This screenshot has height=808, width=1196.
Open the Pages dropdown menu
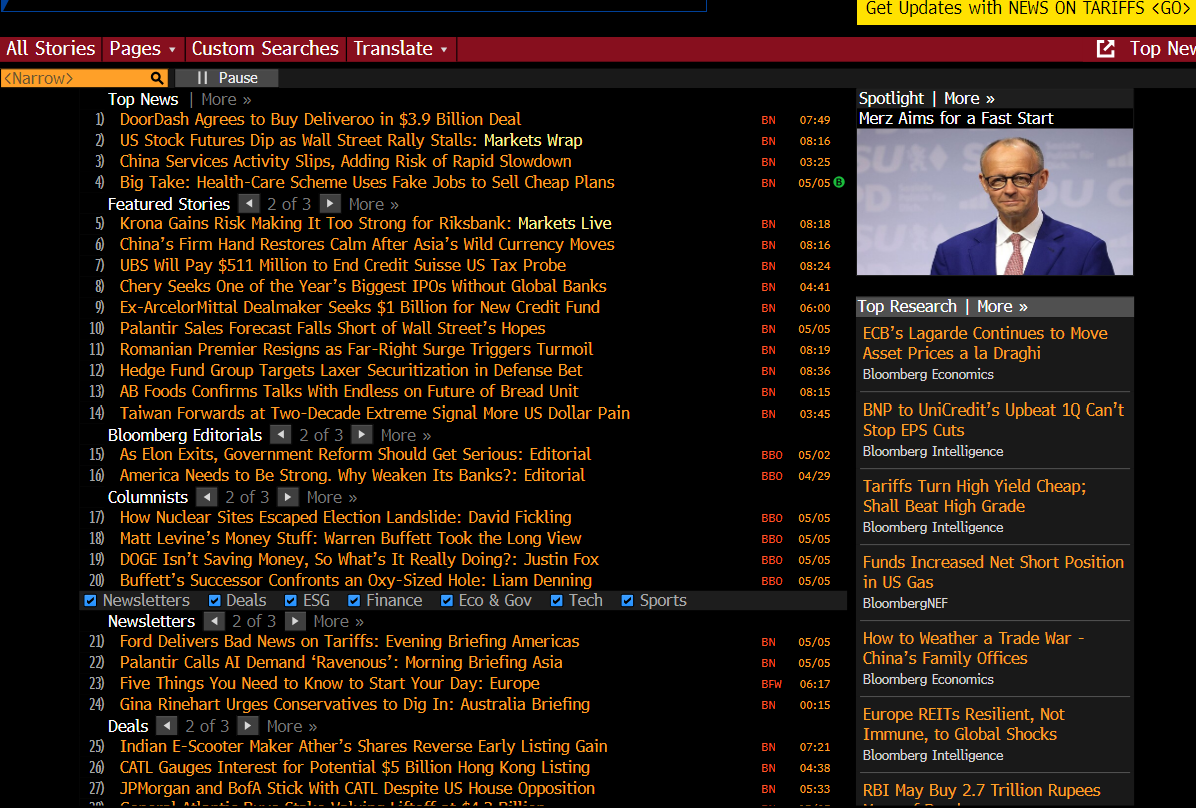[143, 49]
